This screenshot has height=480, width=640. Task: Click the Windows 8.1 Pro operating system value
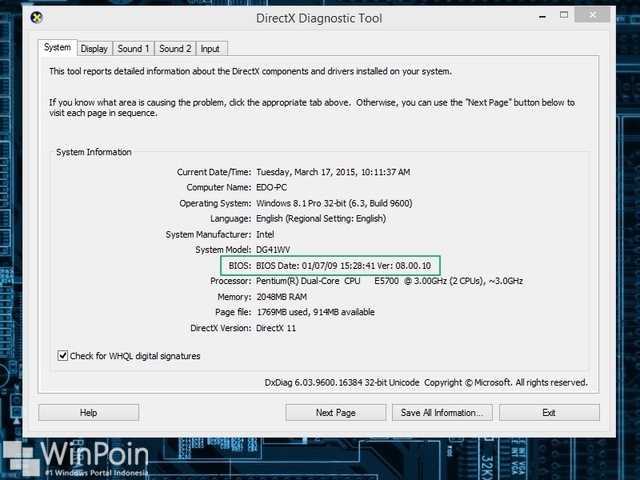(334, 203)
